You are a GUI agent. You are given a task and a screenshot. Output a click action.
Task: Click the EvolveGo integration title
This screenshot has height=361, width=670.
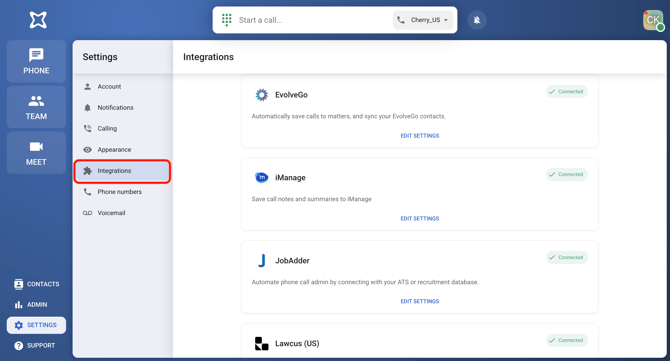pyautogui.click(x=291, y=95)
